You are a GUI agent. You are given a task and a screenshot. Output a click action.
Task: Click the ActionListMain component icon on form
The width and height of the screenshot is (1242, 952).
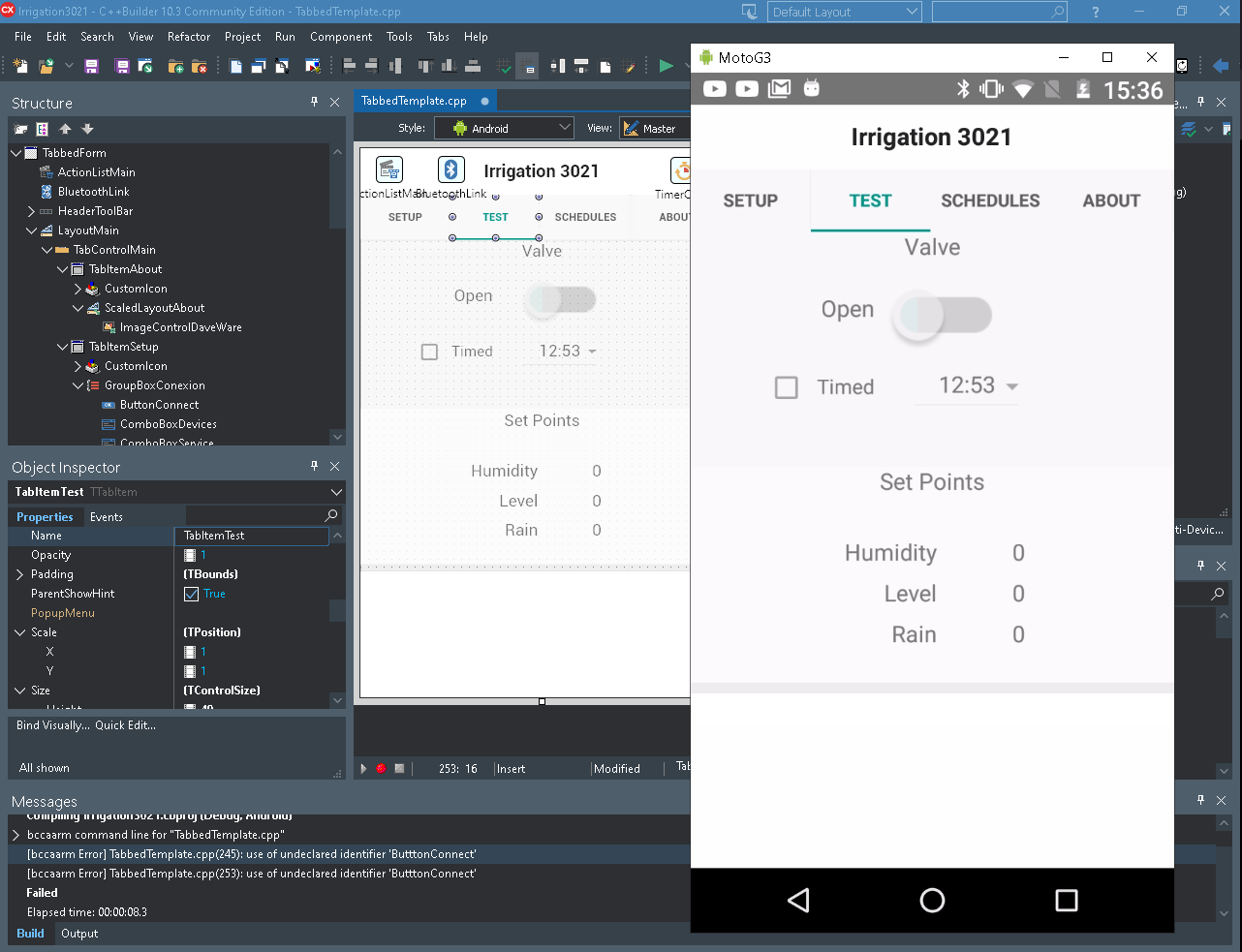click(389, 169)
